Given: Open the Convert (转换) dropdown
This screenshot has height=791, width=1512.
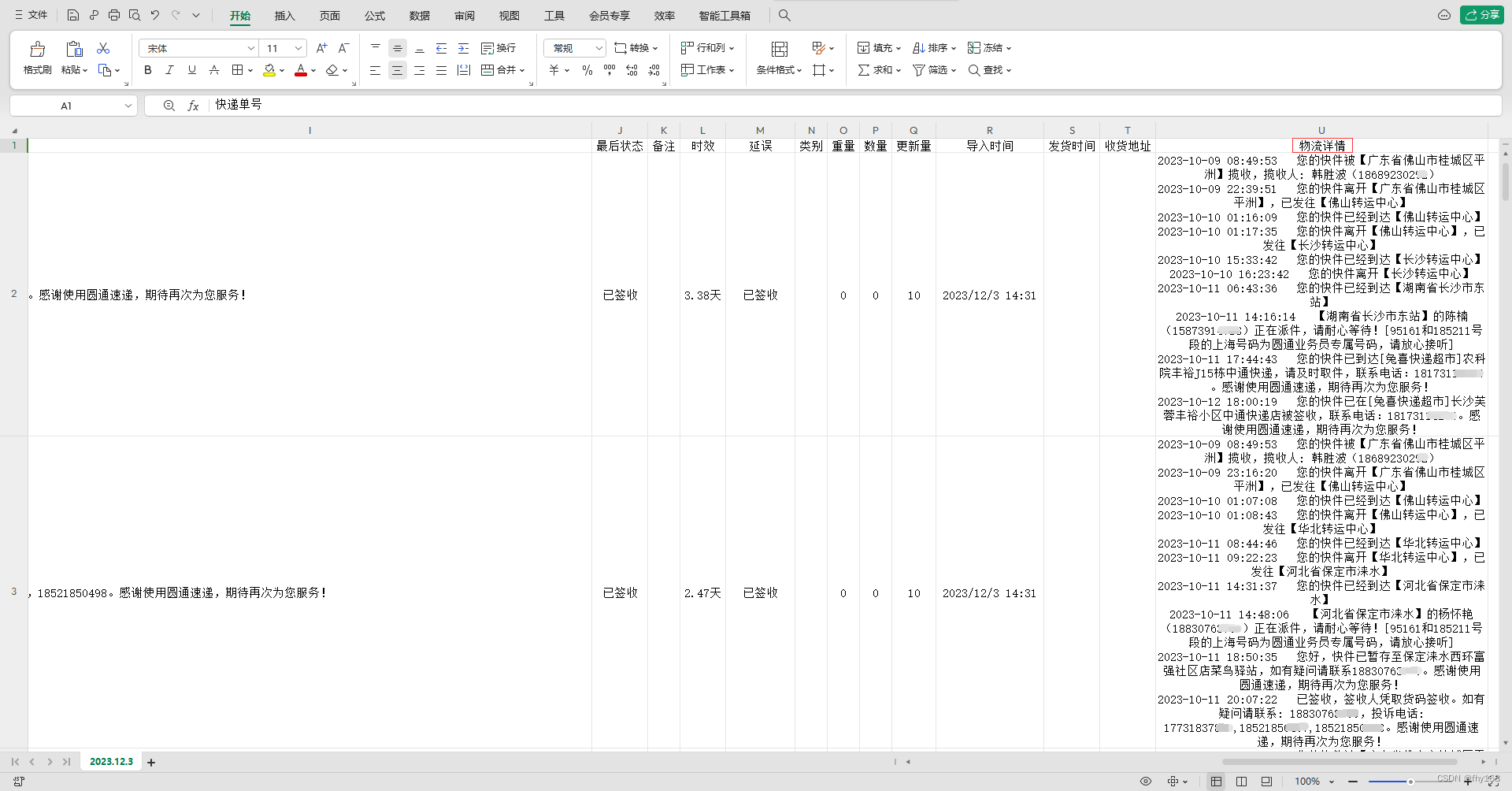Looking at the screenshot, I should pyautogui.click(x=636, y=48).
